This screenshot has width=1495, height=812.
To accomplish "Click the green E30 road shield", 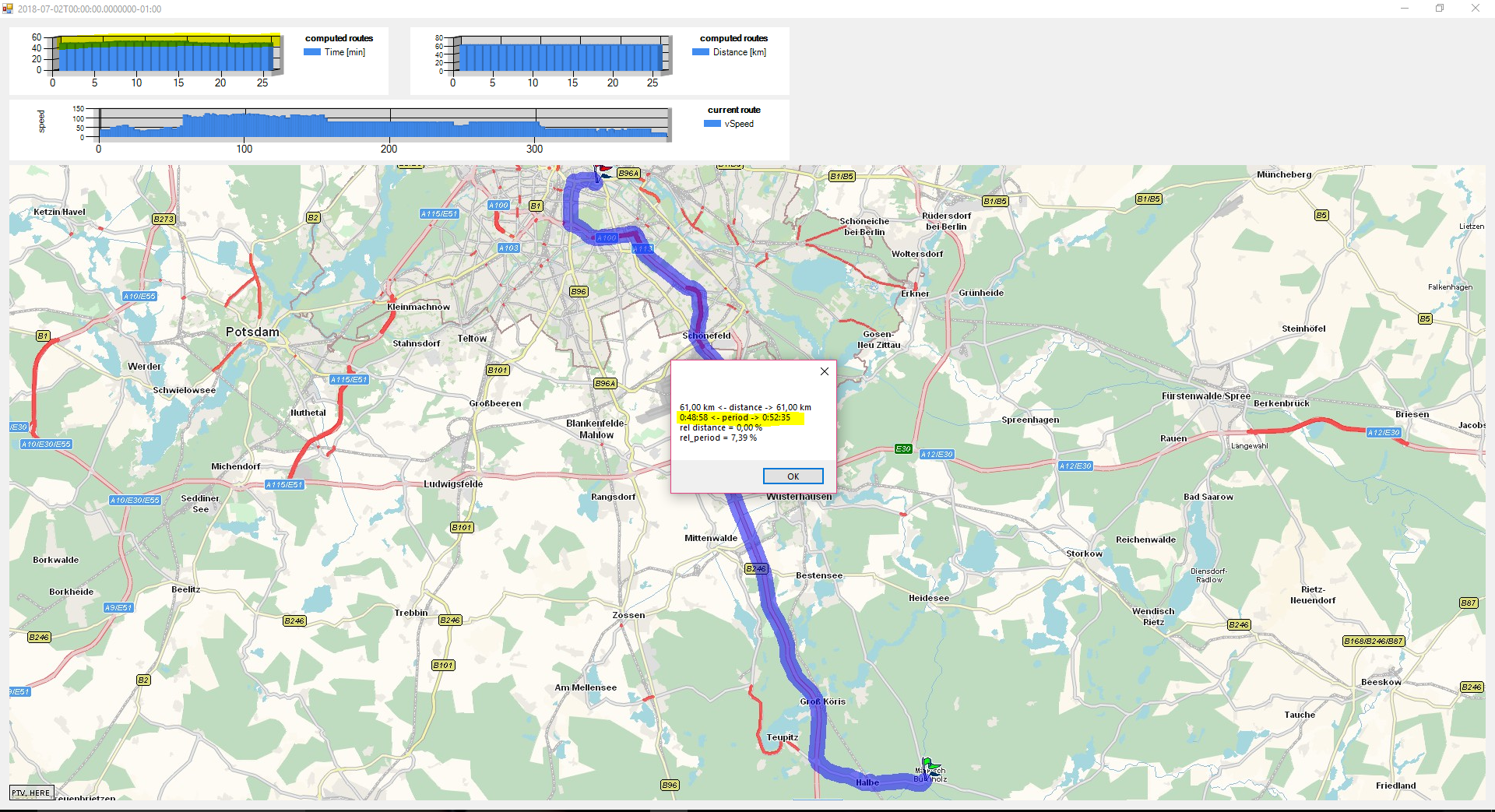I will (x=903, y=448).
